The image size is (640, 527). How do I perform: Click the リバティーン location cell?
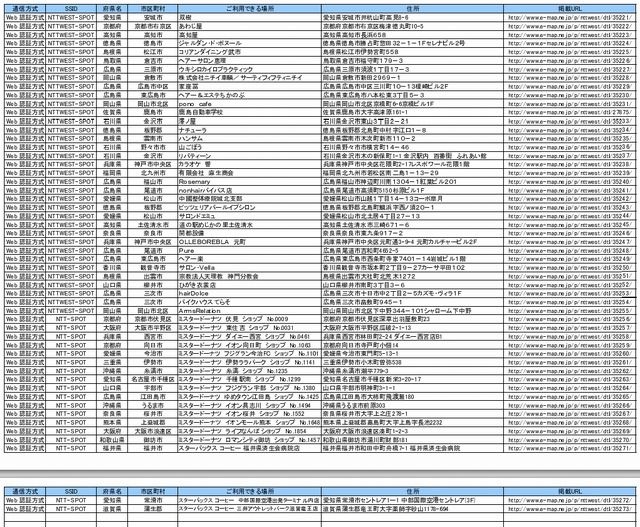[x=249, y=156]
